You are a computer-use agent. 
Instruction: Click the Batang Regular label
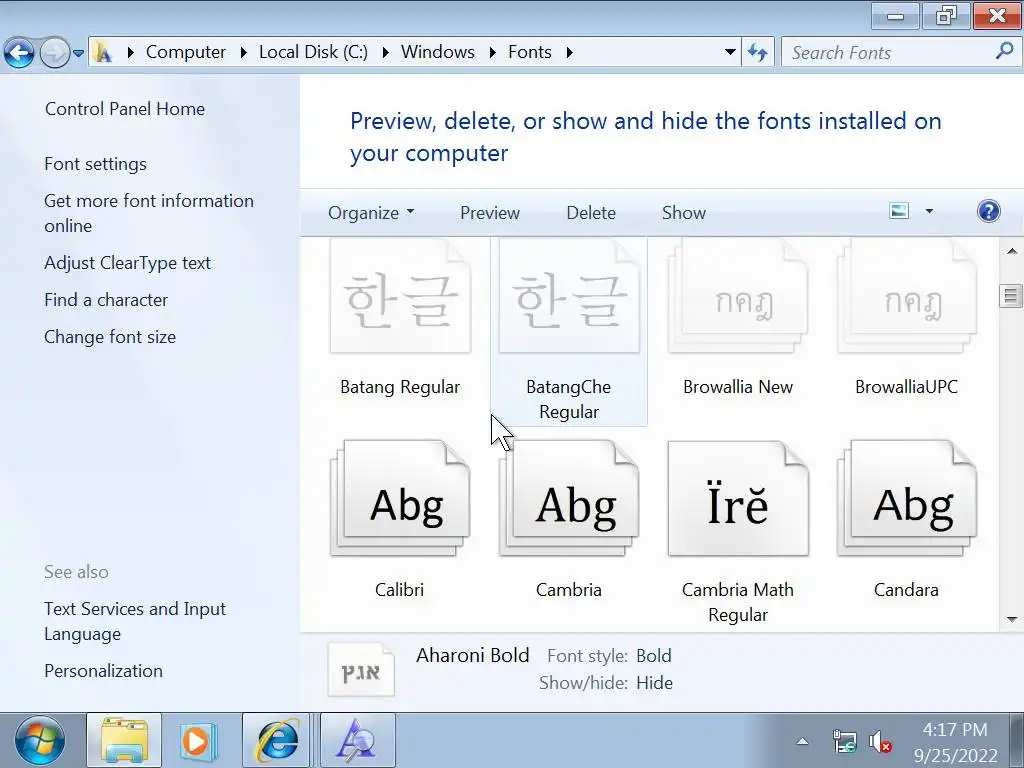[400, 387]
